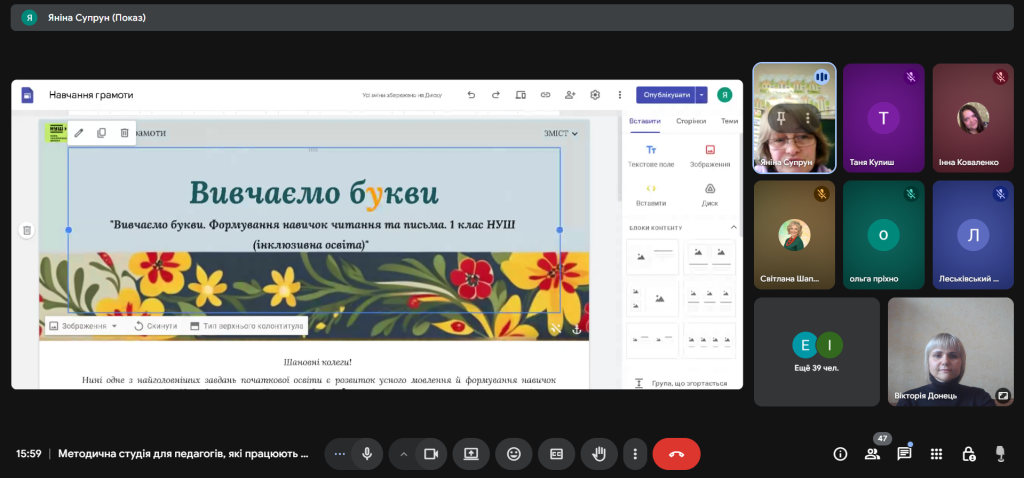
Task: Toggle the microphone in the call bar
Action: click(367, 453)
